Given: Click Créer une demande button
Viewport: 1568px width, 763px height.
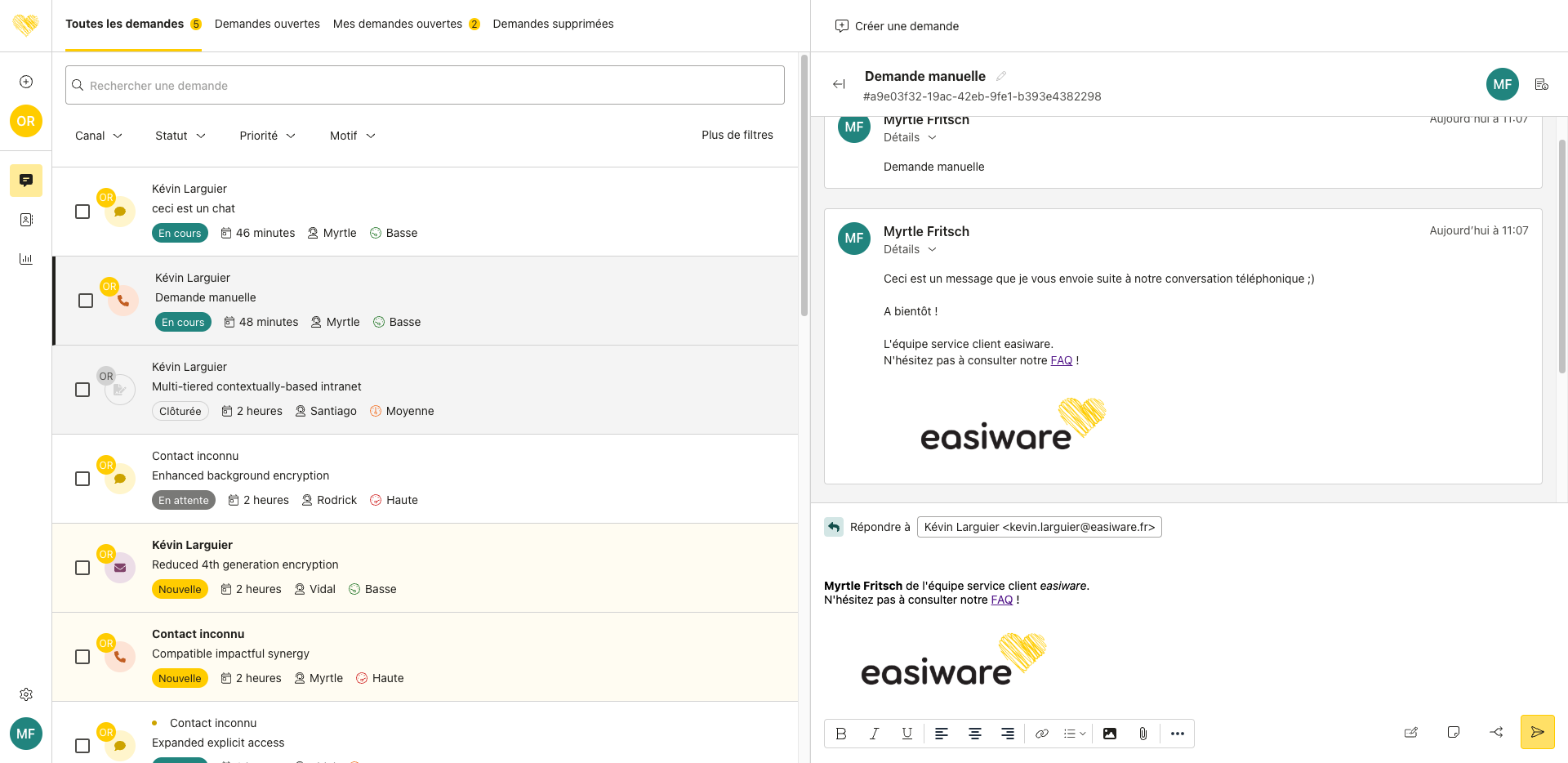Looking at the screenshot, I should click(x=897, y=26).
